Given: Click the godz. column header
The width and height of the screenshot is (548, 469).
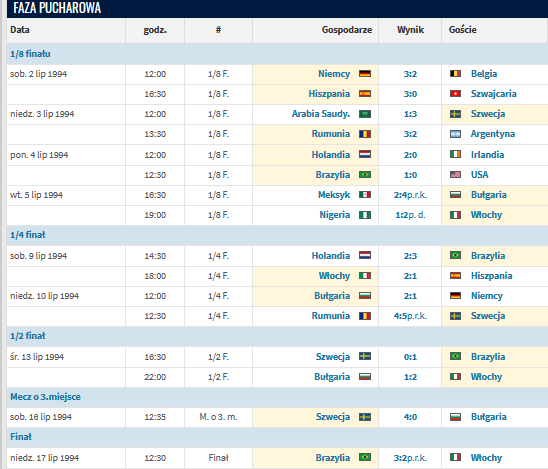Looking at the screenshot, I should (x=155, y=30).
